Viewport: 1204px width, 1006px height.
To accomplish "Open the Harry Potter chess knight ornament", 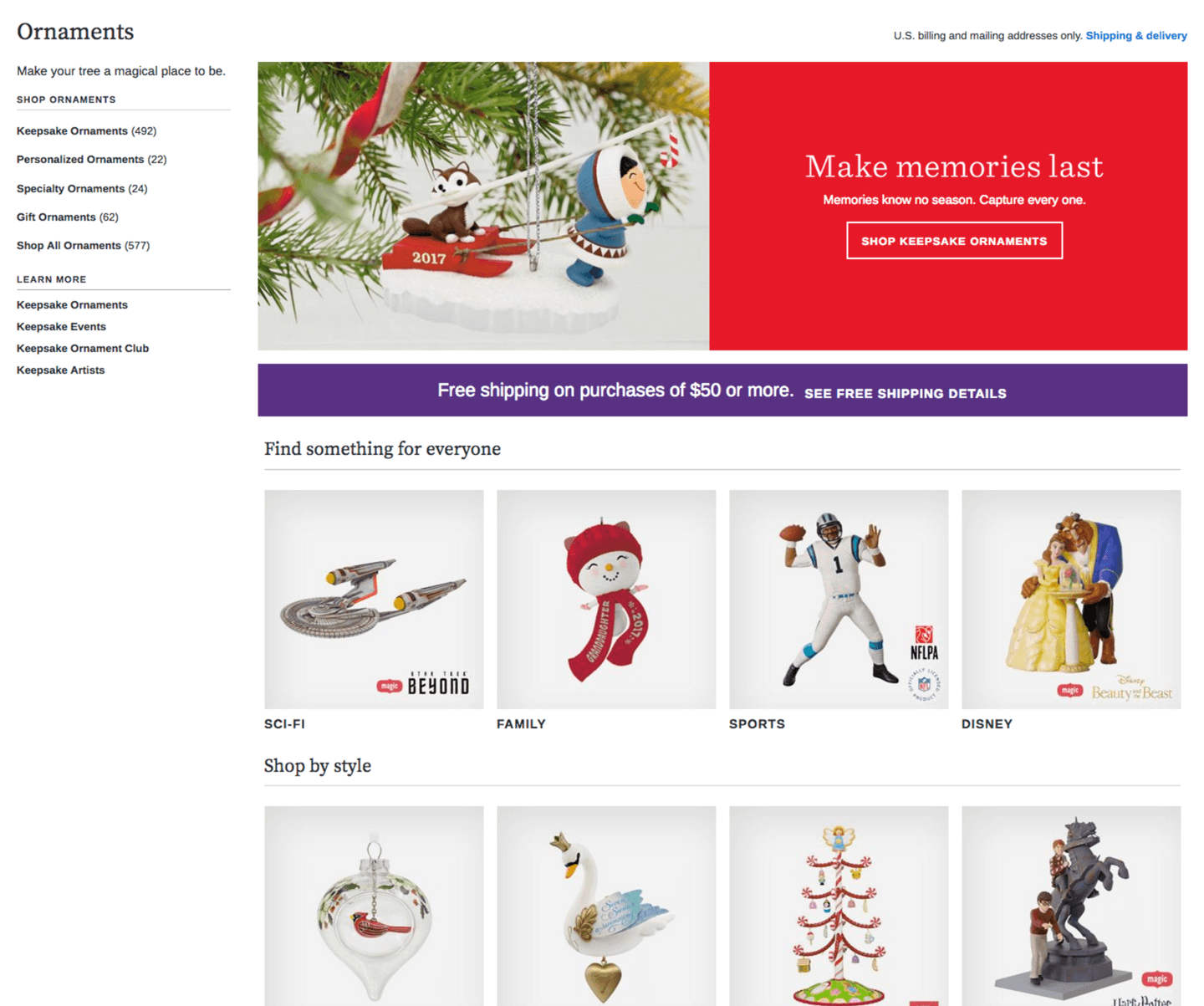I will coord(1071,906).
